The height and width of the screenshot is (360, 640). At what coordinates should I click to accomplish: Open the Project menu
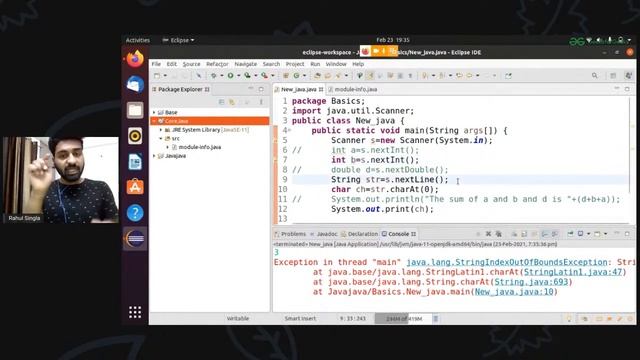pyautogui.click(x=295, y=64)
